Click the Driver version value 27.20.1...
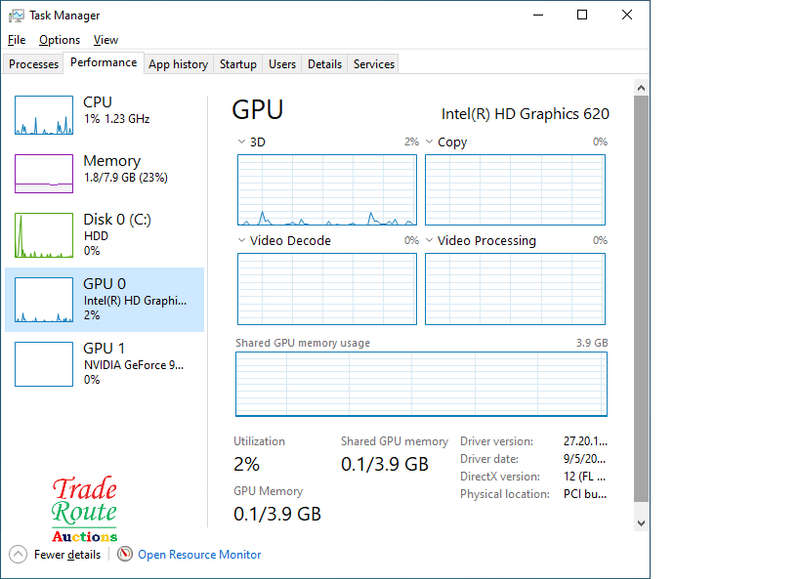The width and height of the screenshot is (800, 579). tap(585, 441)
